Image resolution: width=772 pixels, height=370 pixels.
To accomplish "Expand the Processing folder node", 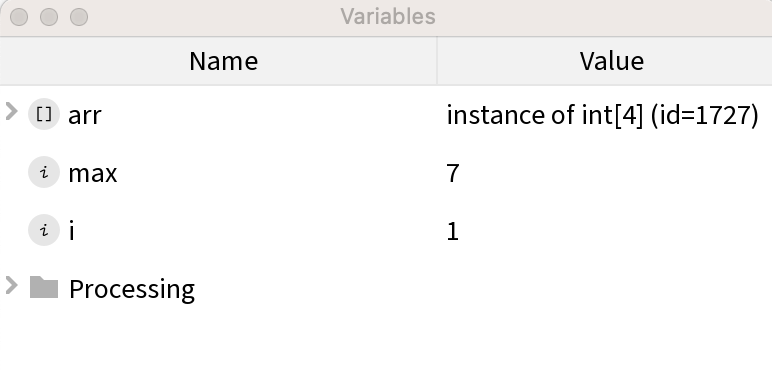I will (x=11, y=285).
